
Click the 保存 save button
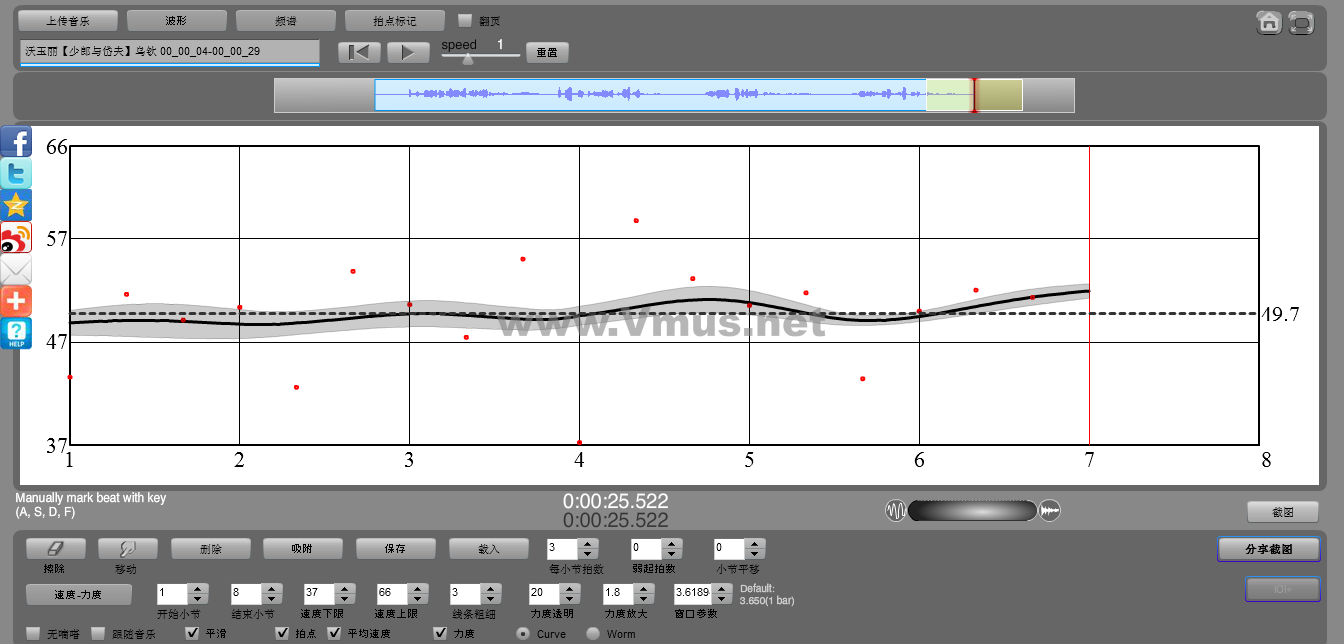395,548
